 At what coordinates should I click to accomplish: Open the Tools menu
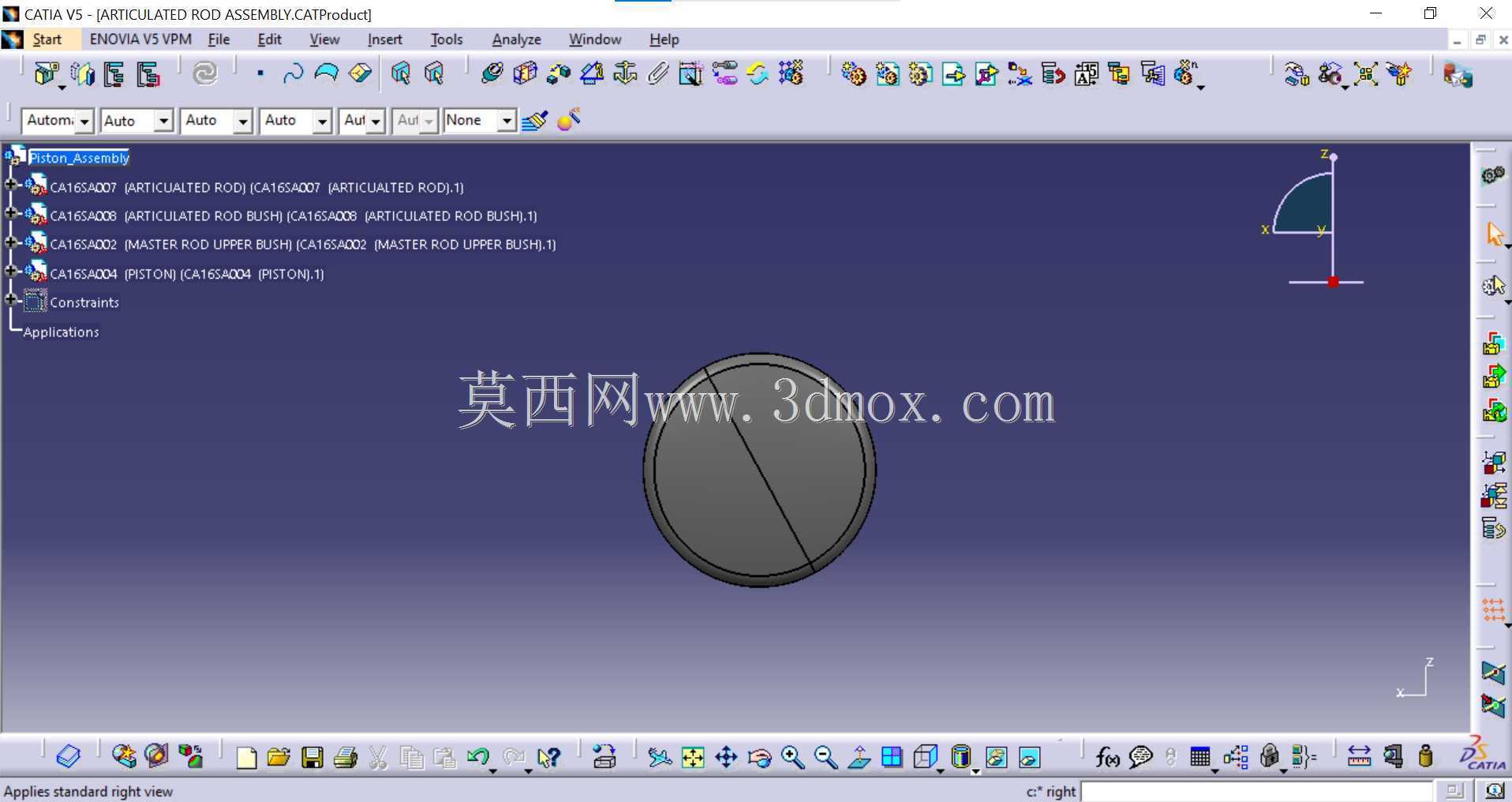click(x=446, y=39)
